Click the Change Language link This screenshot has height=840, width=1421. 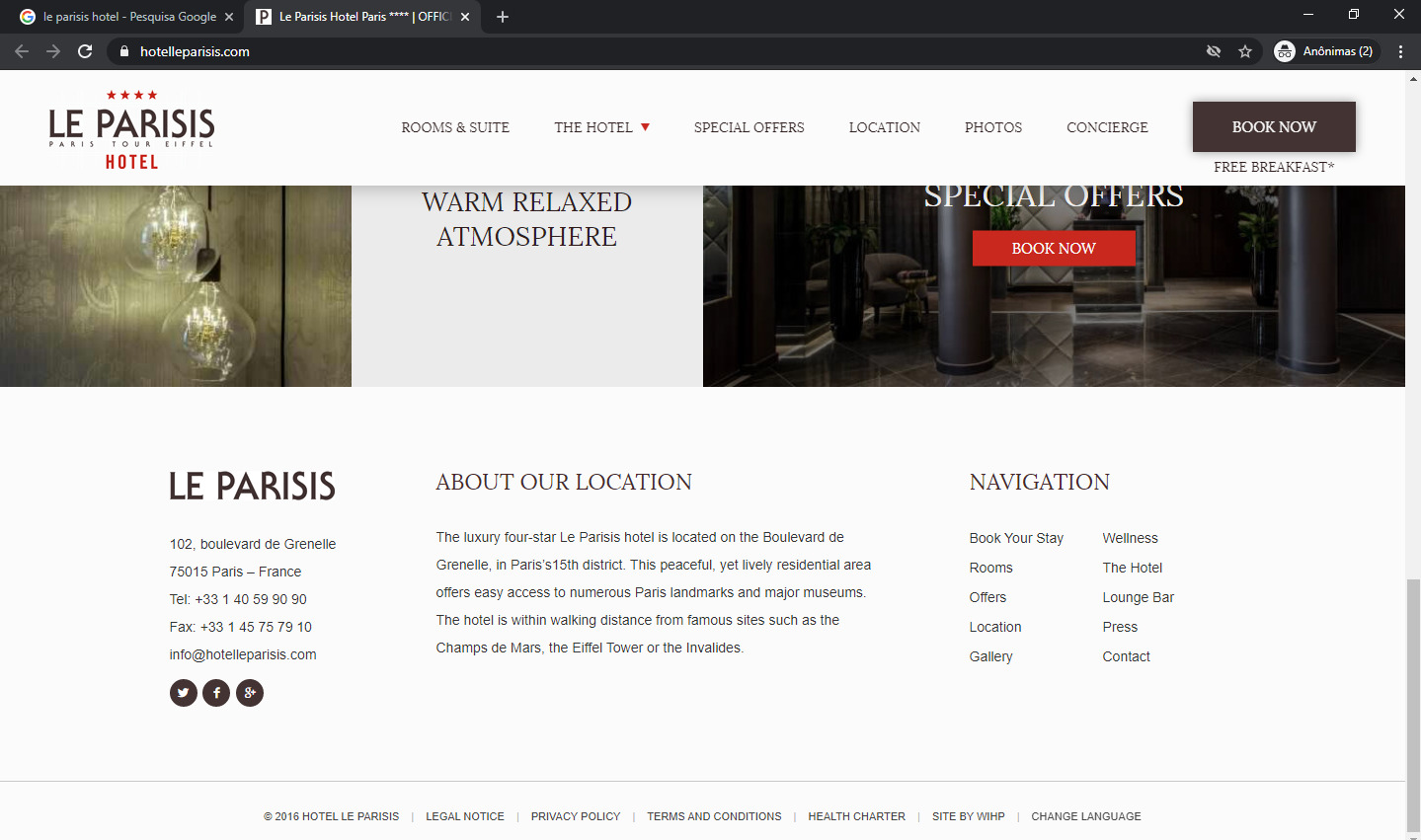pos(1086,816)
